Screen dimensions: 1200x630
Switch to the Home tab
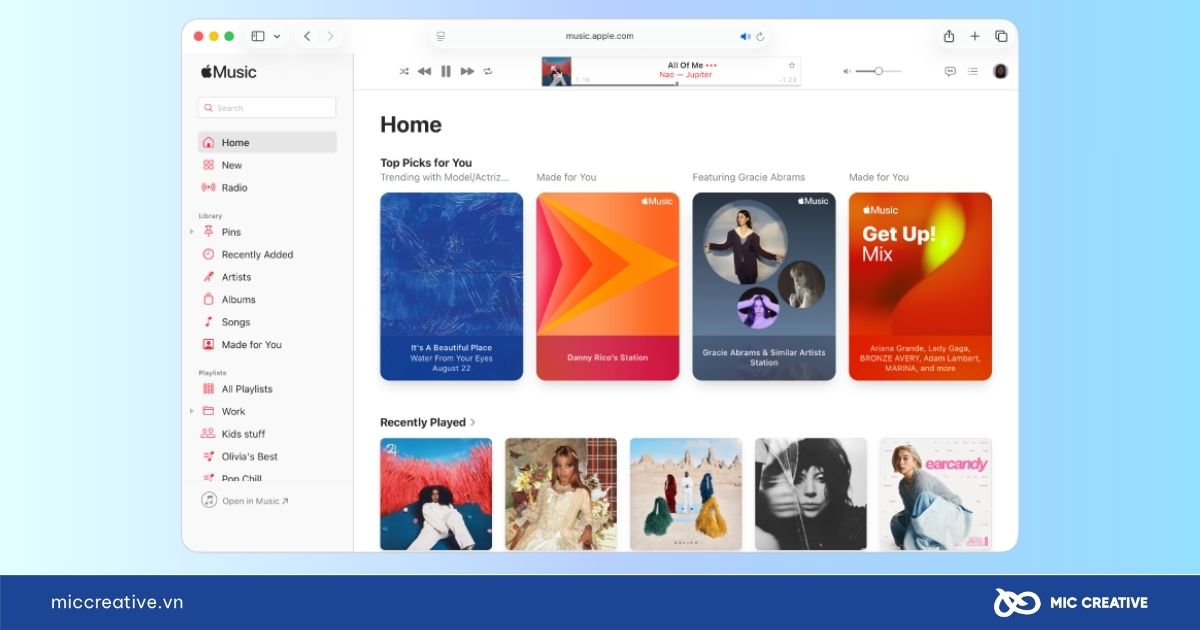234,142
